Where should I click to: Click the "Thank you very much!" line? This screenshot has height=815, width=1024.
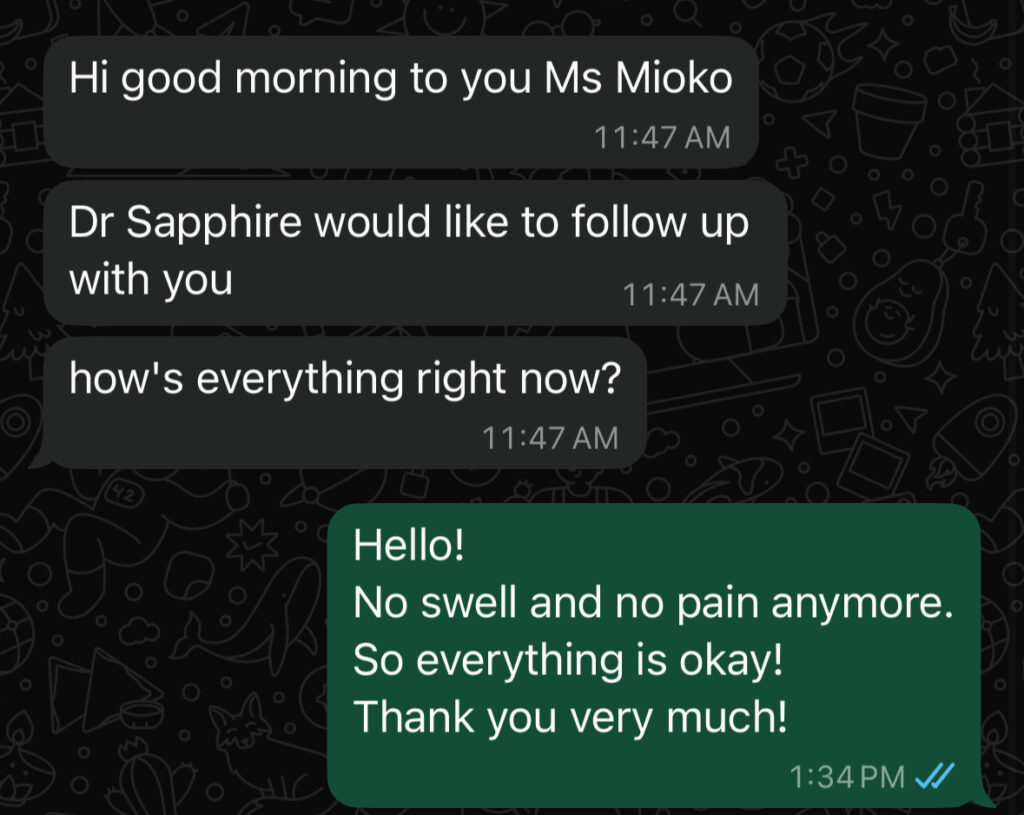point(570,717)
